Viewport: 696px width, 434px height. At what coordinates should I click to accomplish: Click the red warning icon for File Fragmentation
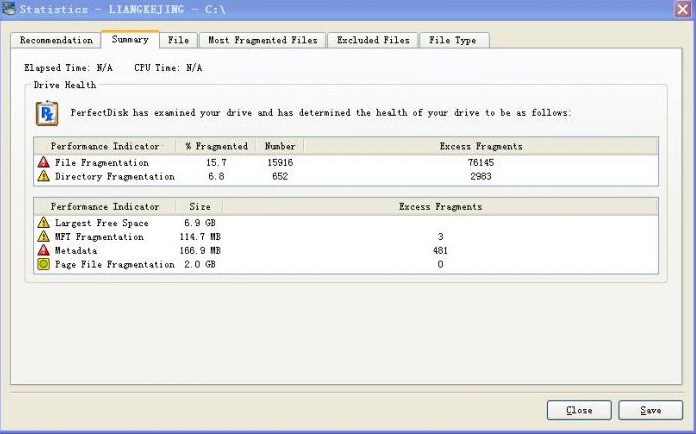(x=44, y=162)
